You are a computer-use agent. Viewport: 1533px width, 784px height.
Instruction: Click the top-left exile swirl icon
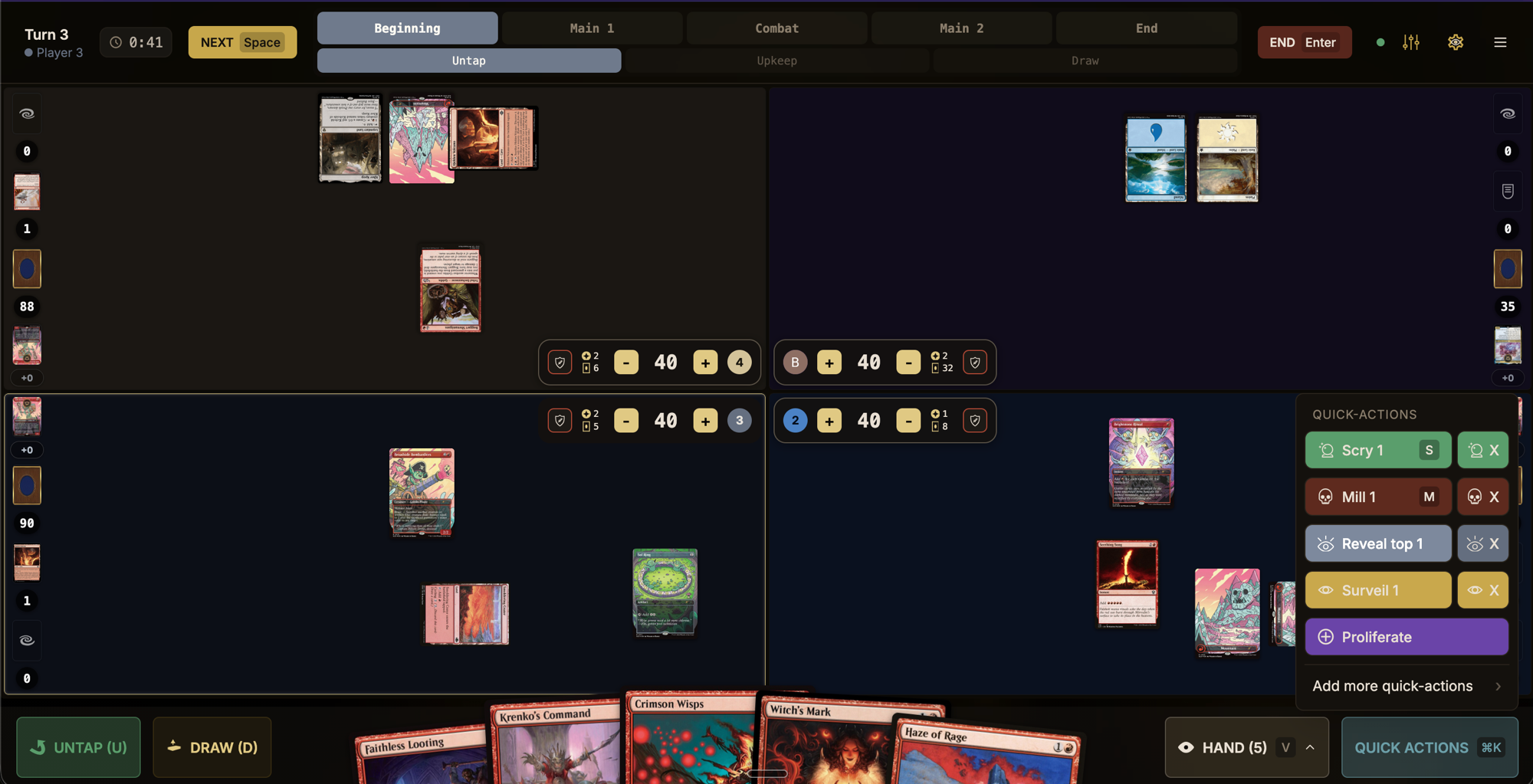pyautogui.click(x=27, y=113)
